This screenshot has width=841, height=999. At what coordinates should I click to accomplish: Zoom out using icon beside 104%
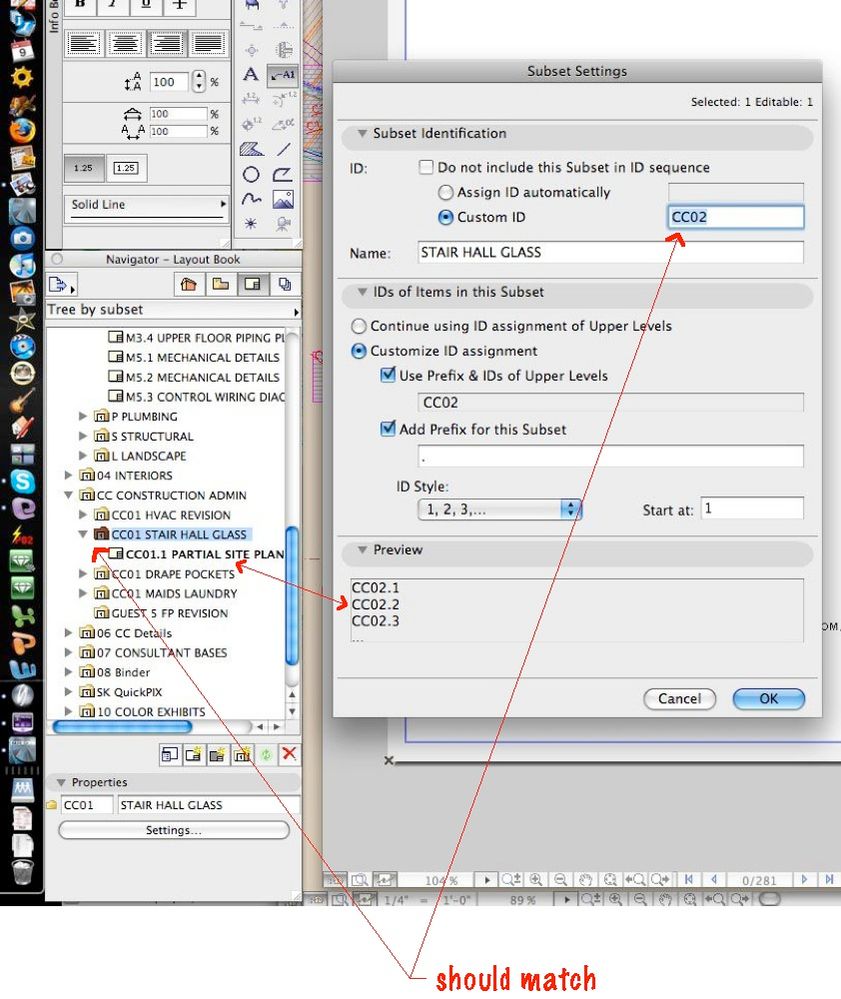pos(560,879)
